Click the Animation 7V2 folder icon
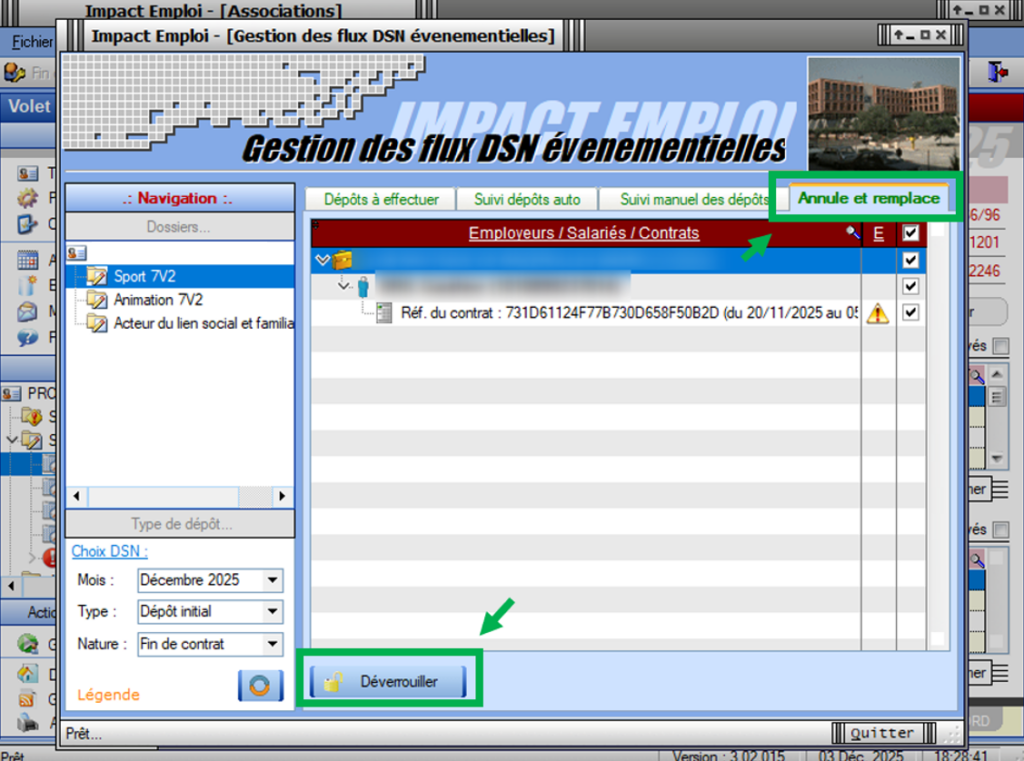This screenshot has width=1024, height=761. (97, 300)
